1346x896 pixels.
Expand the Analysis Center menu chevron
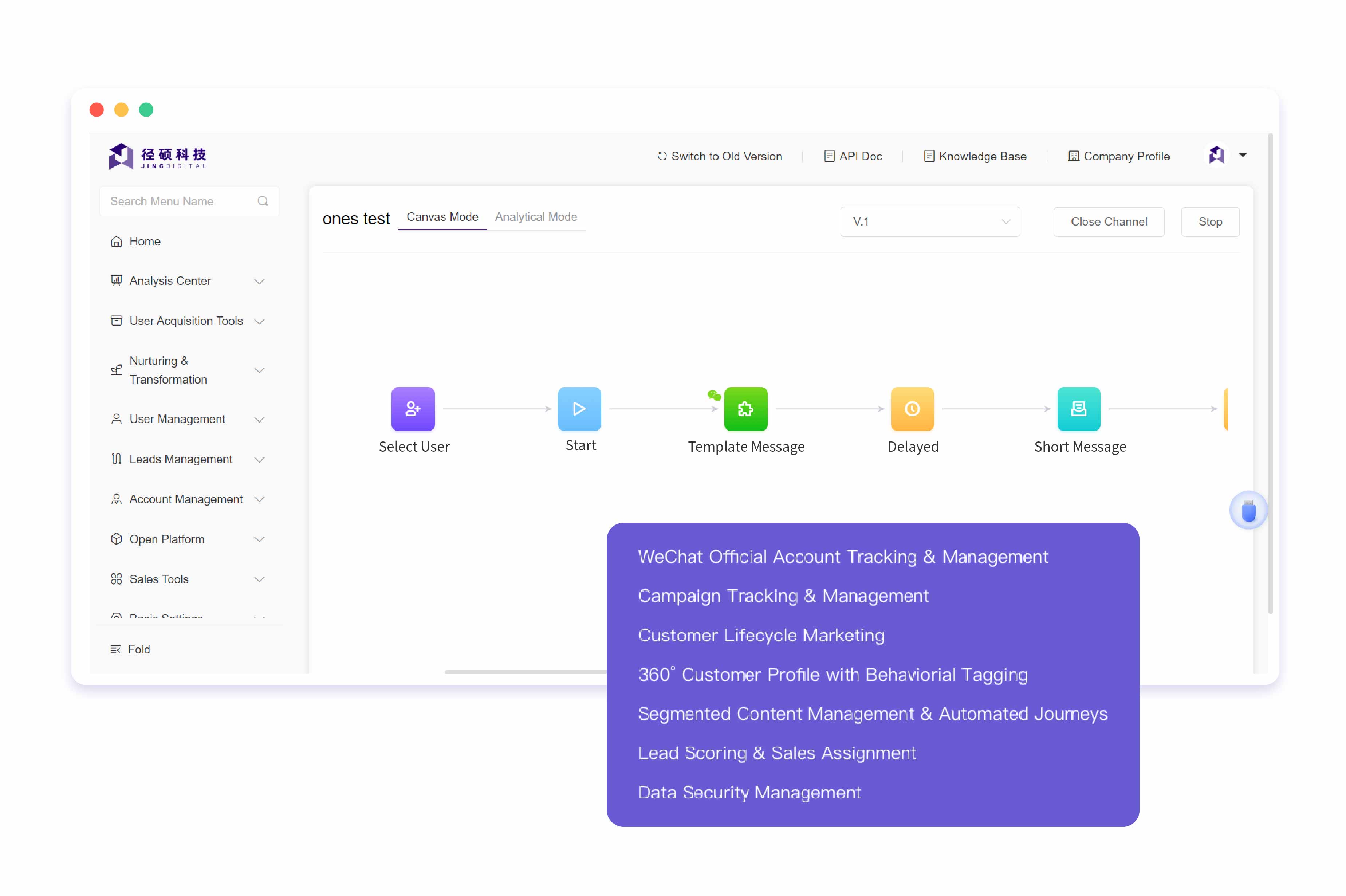coord(259,282)
